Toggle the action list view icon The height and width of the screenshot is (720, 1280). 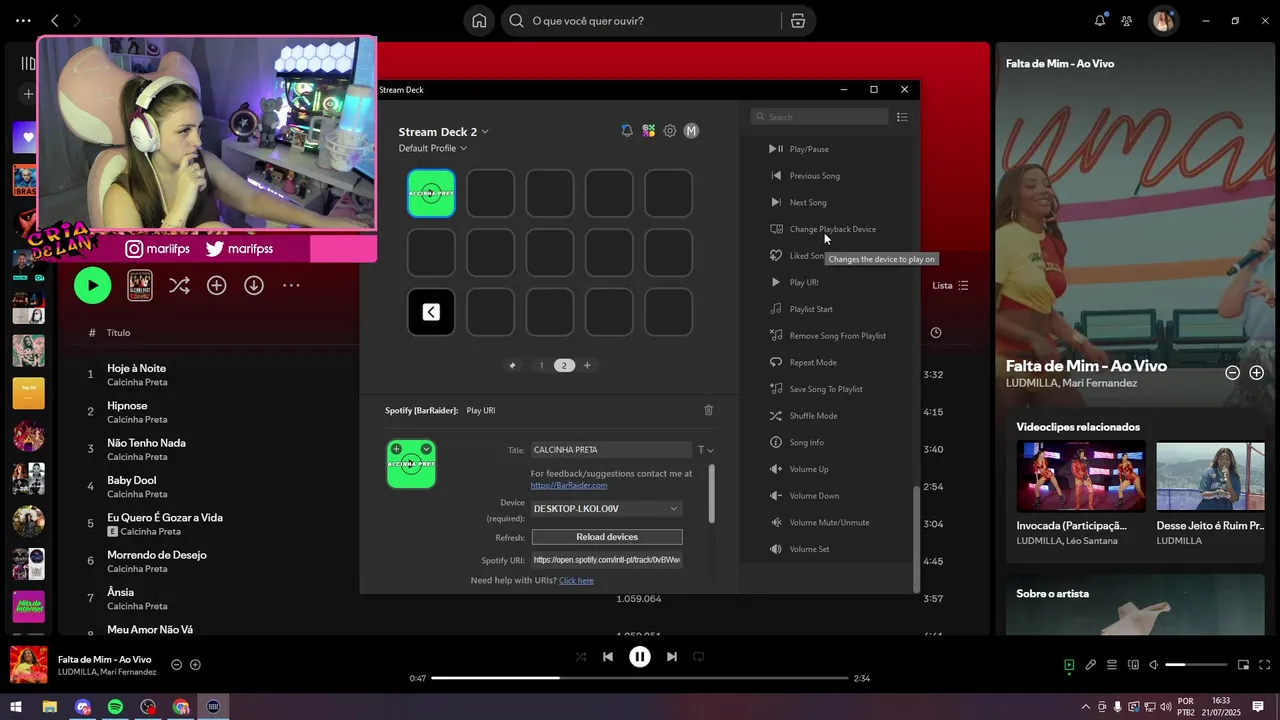pos(902,117)
